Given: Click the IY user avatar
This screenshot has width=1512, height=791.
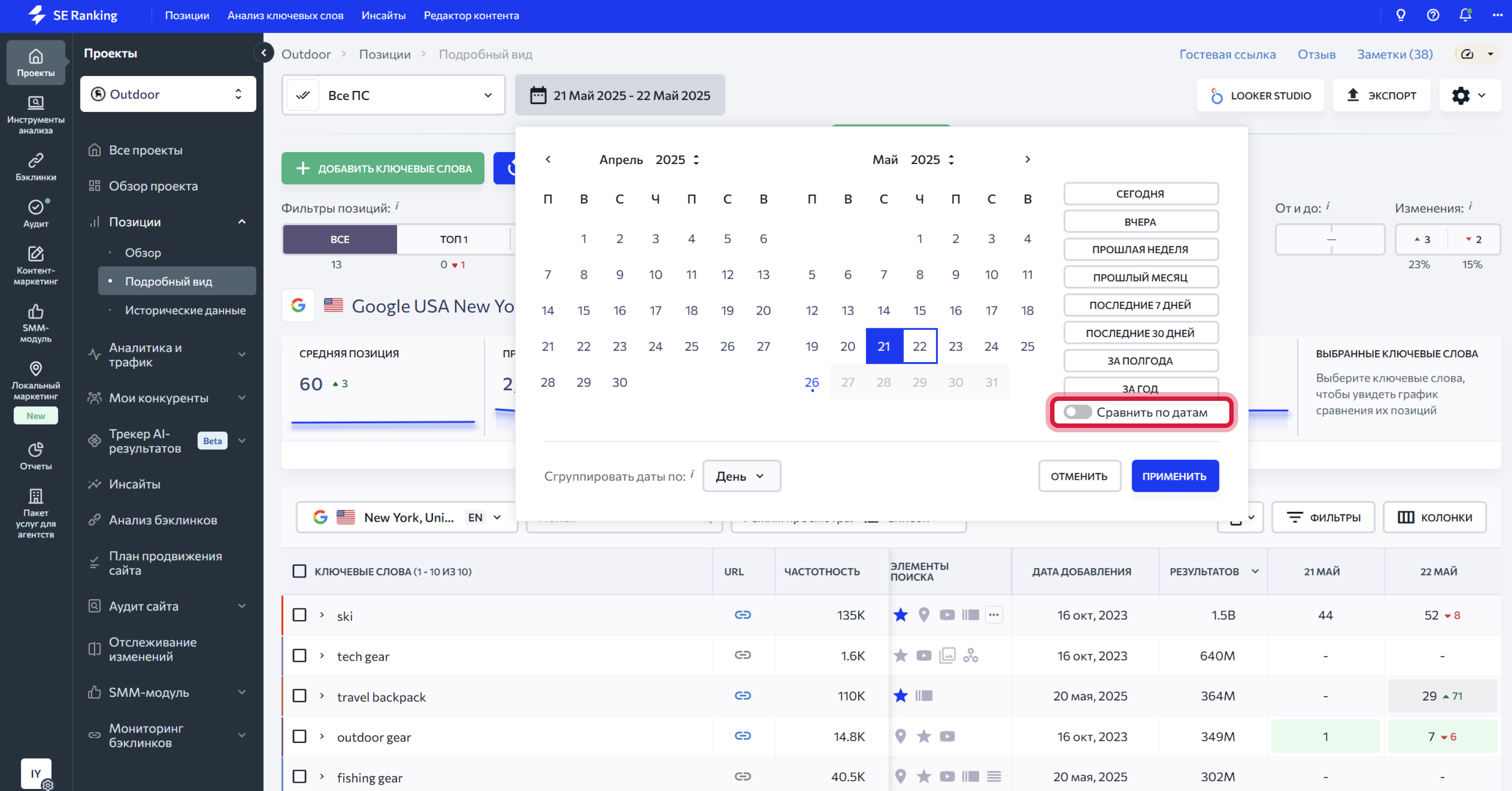Looking at the screenshot, I should [36, 773].
